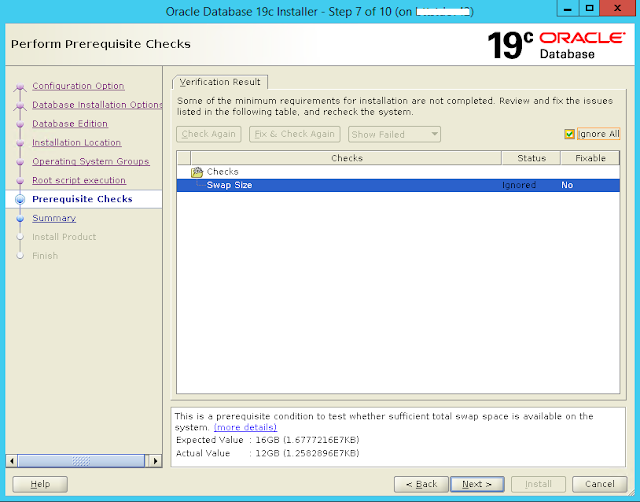Viewport: 640px width, 502px height.
Task: Click the sidebar scroll right arrow
Action: tap(155, 461)
